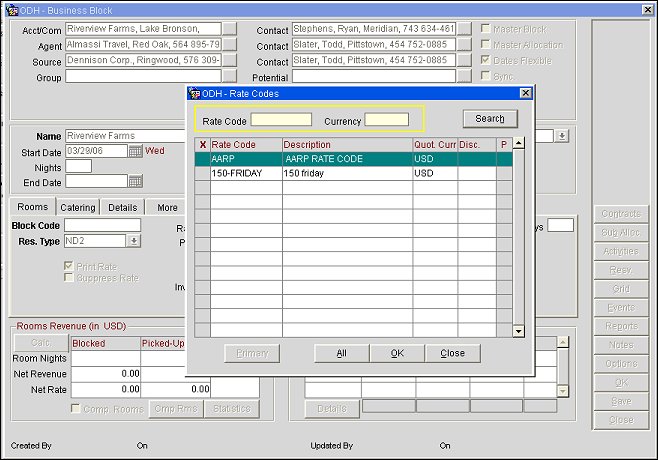Enable the Comp. Rooms checkbox
This screenshot has height=460, width=658.
click(x=75, y=408)
